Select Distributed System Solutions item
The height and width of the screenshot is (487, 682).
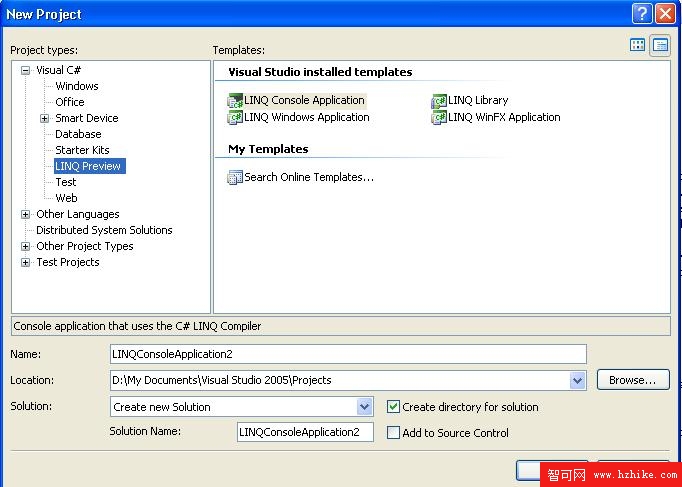coord(104,230)
